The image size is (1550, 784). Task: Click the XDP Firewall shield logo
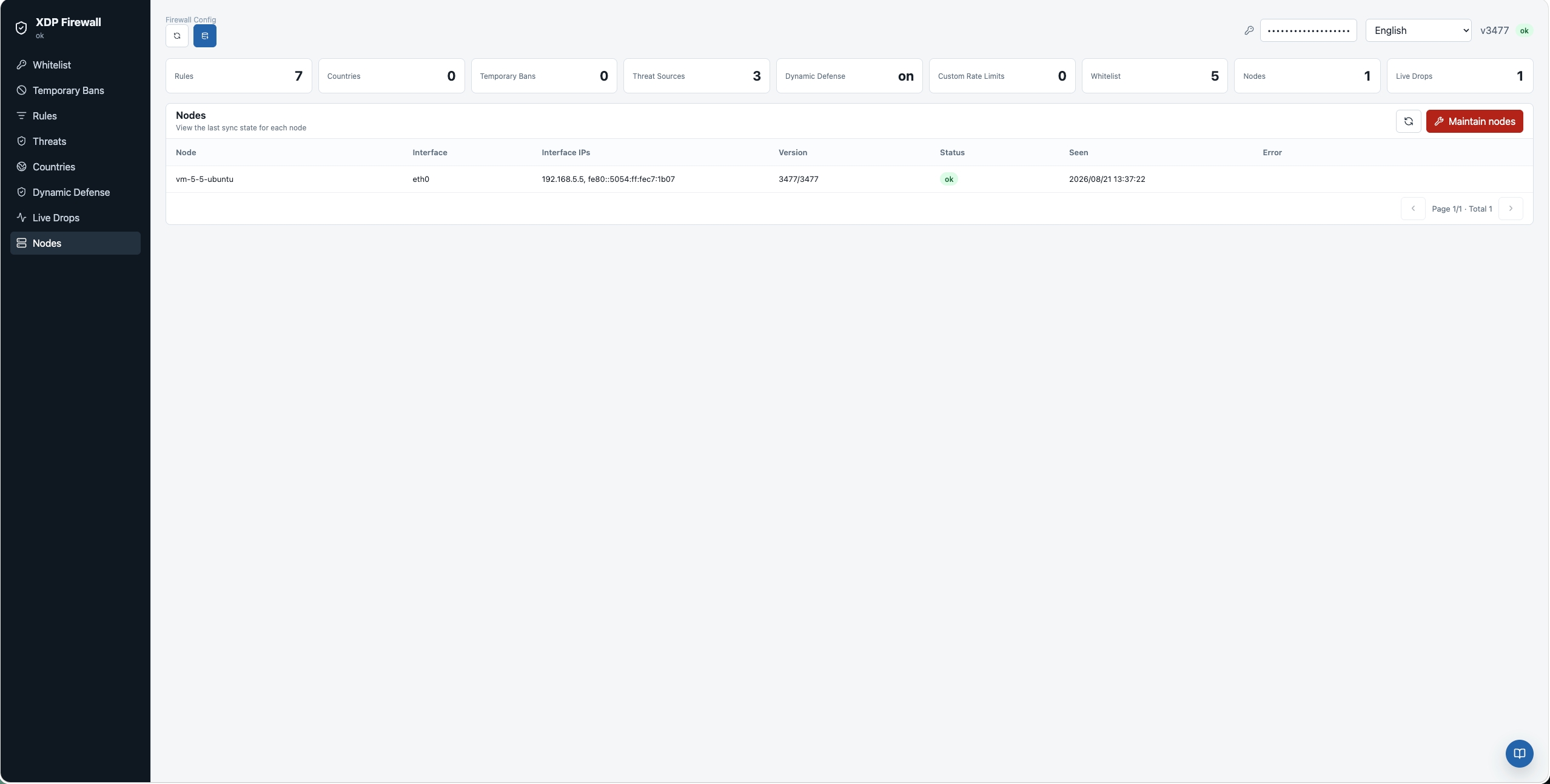pos(21,28)
